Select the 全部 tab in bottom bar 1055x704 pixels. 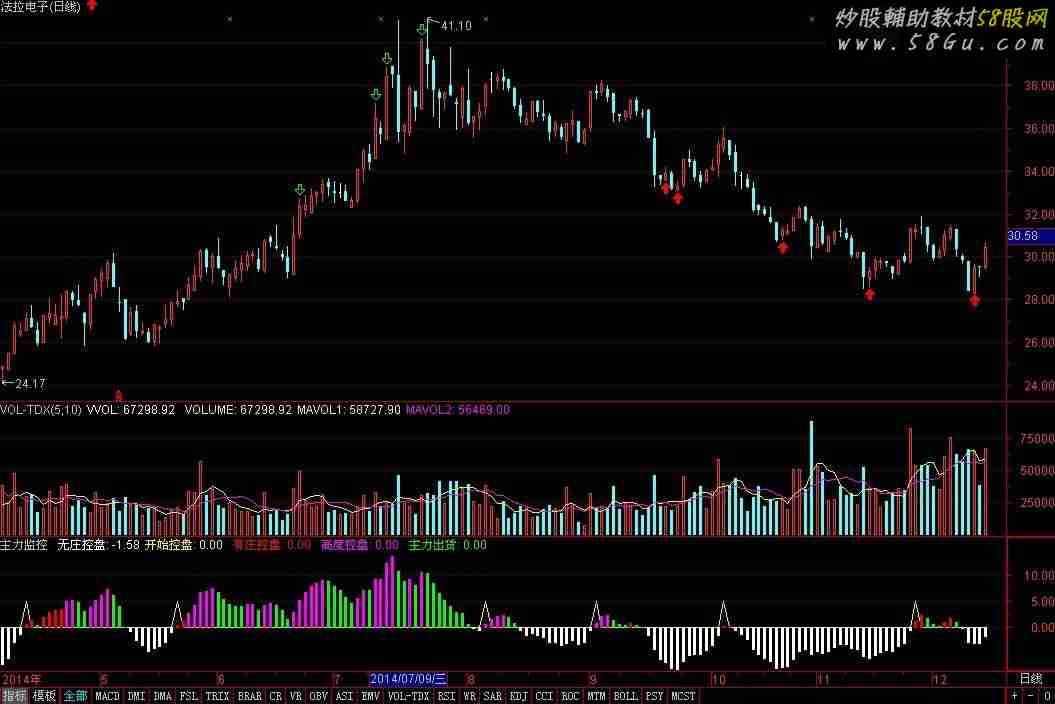click(x=75, y=696)
